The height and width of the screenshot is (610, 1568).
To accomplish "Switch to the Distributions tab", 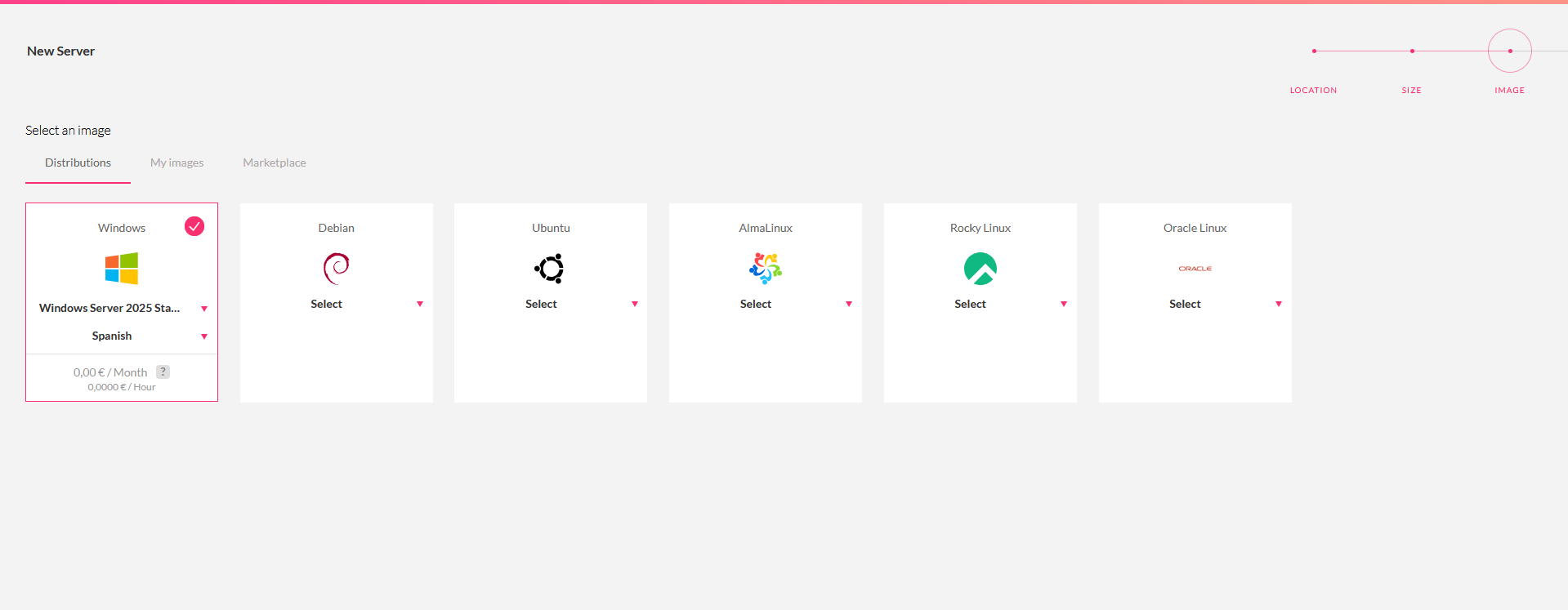I will click(78, 163).
